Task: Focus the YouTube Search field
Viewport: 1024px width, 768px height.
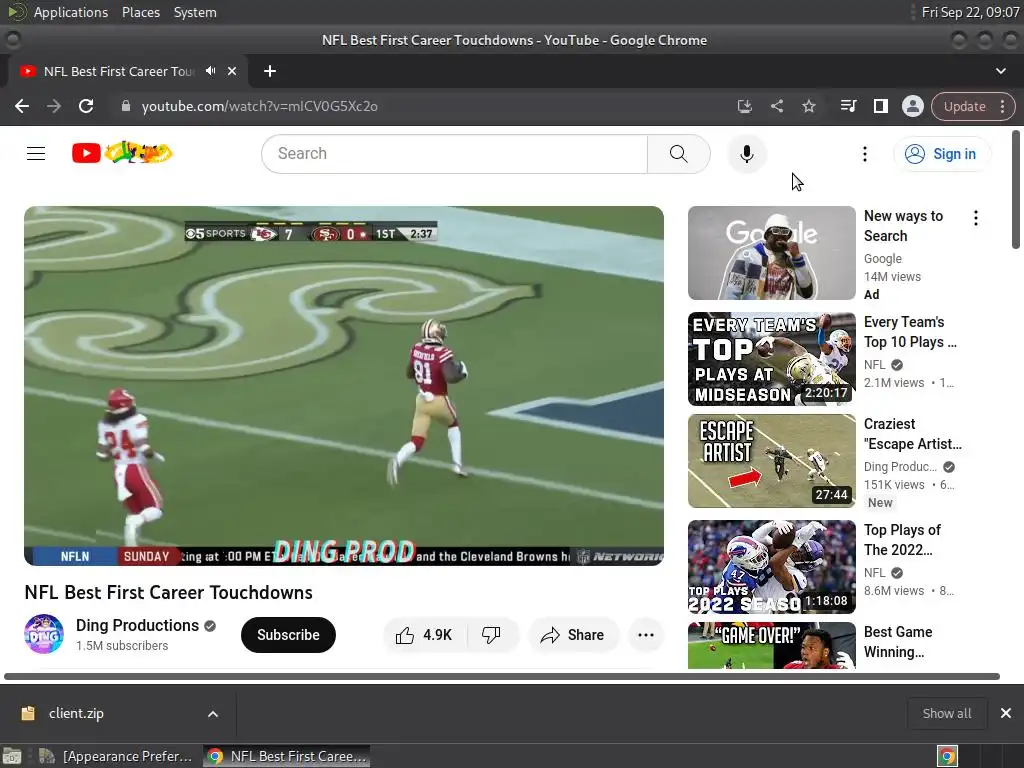Action: [455, 154]
